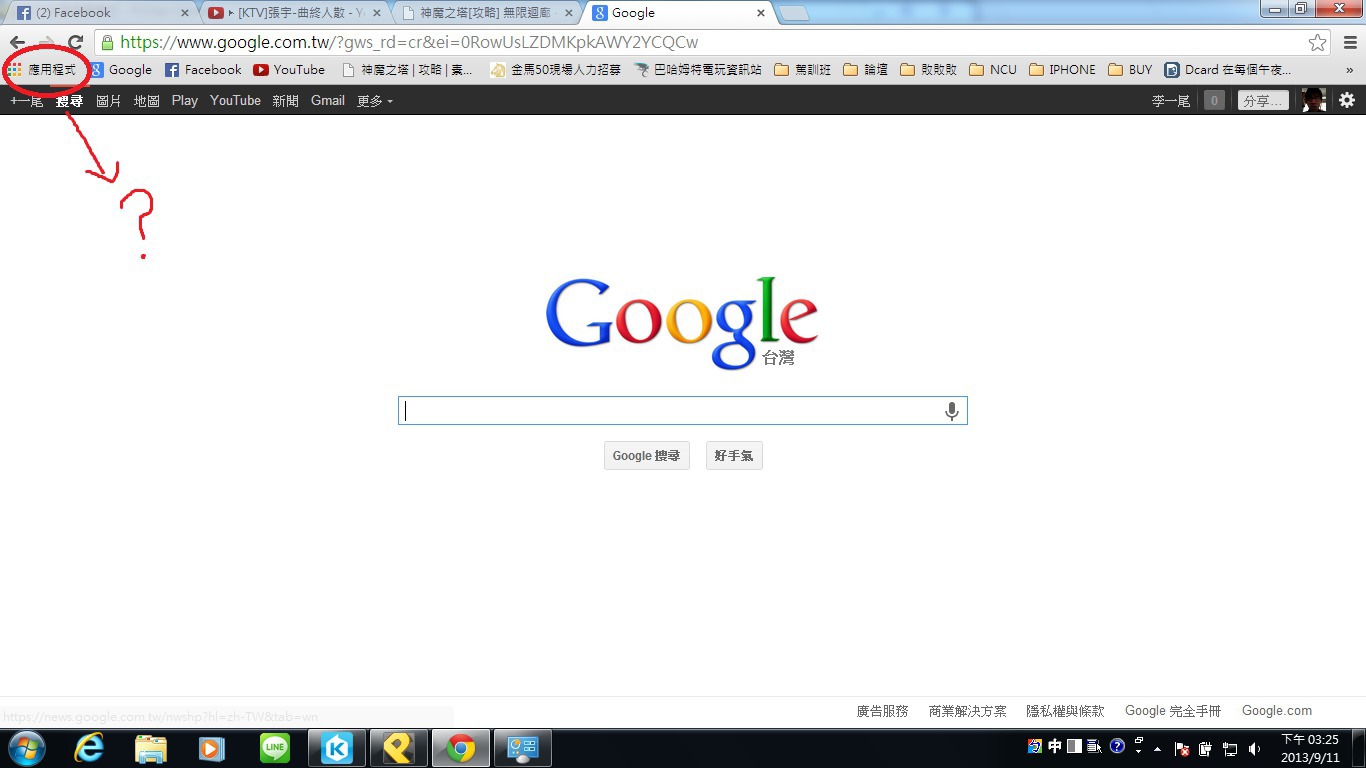Expand the 更多 dropdown in Google bar
The image size is (1366, 768).
tap(375, 100)
